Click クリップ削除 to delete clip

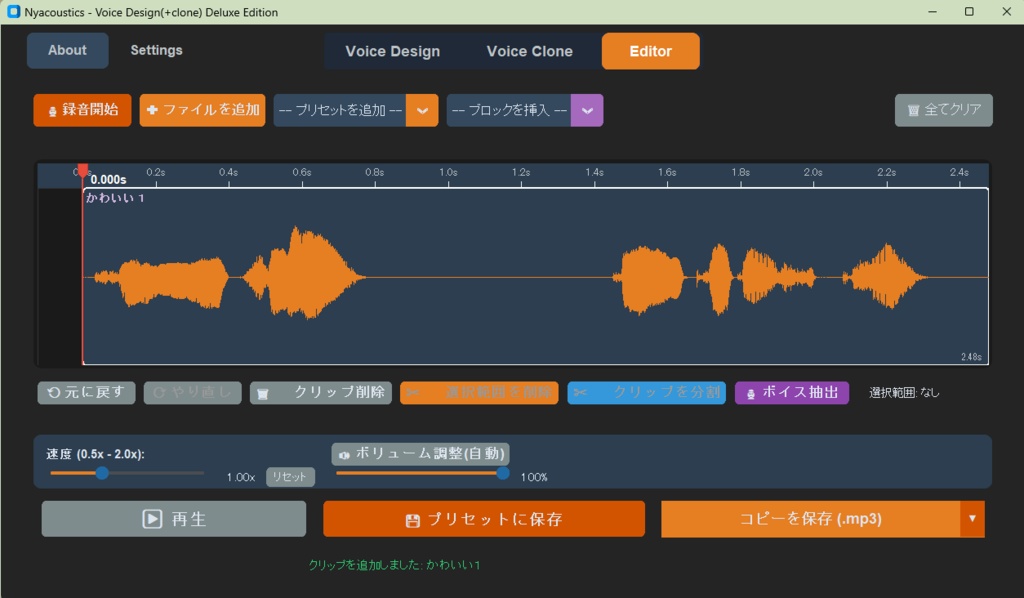pyautogui.click(x=321, y=392)
